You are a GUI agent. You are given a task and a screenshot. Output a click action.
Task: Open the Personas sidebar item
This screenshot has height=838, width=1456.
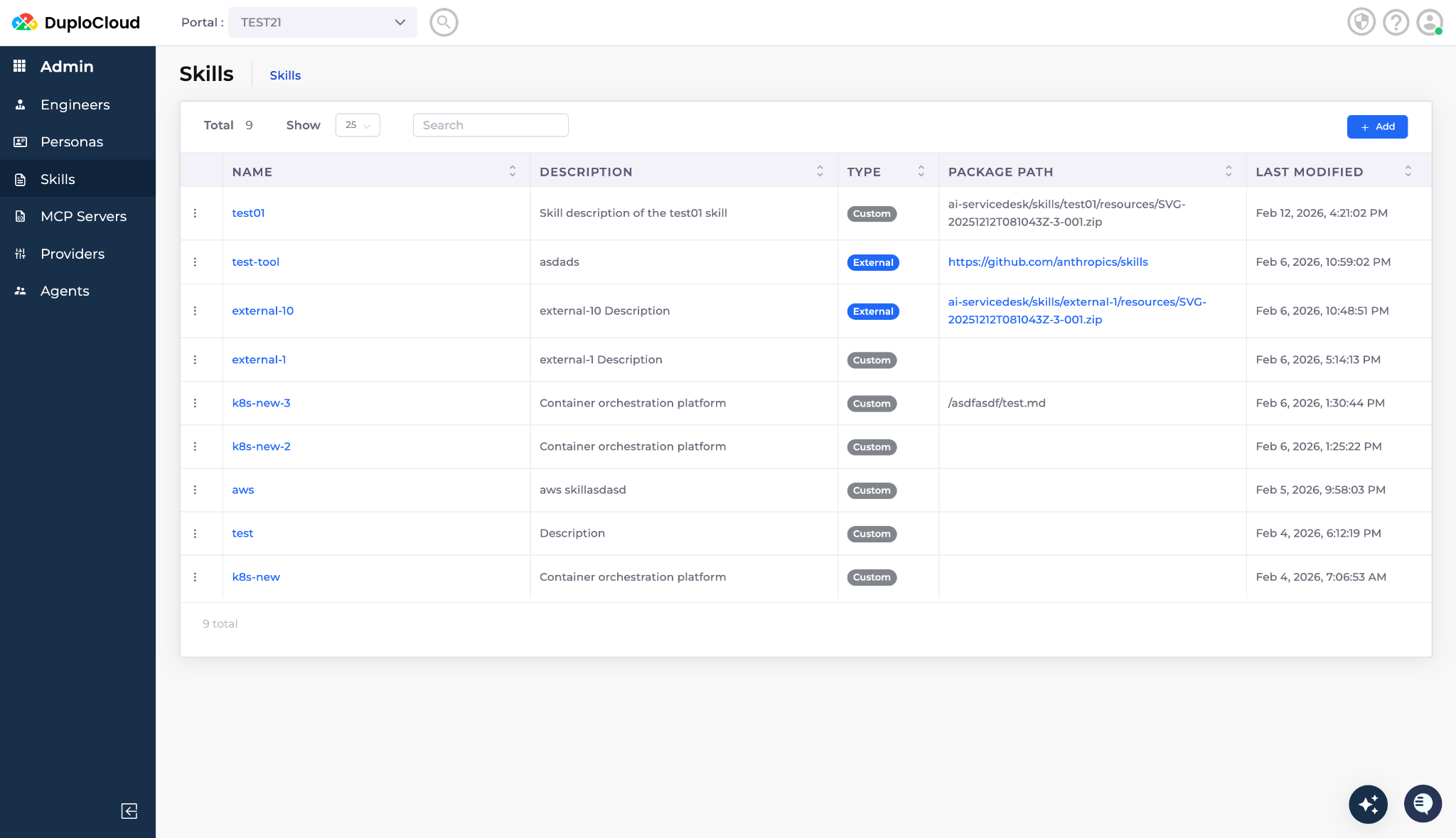point(72,141)
